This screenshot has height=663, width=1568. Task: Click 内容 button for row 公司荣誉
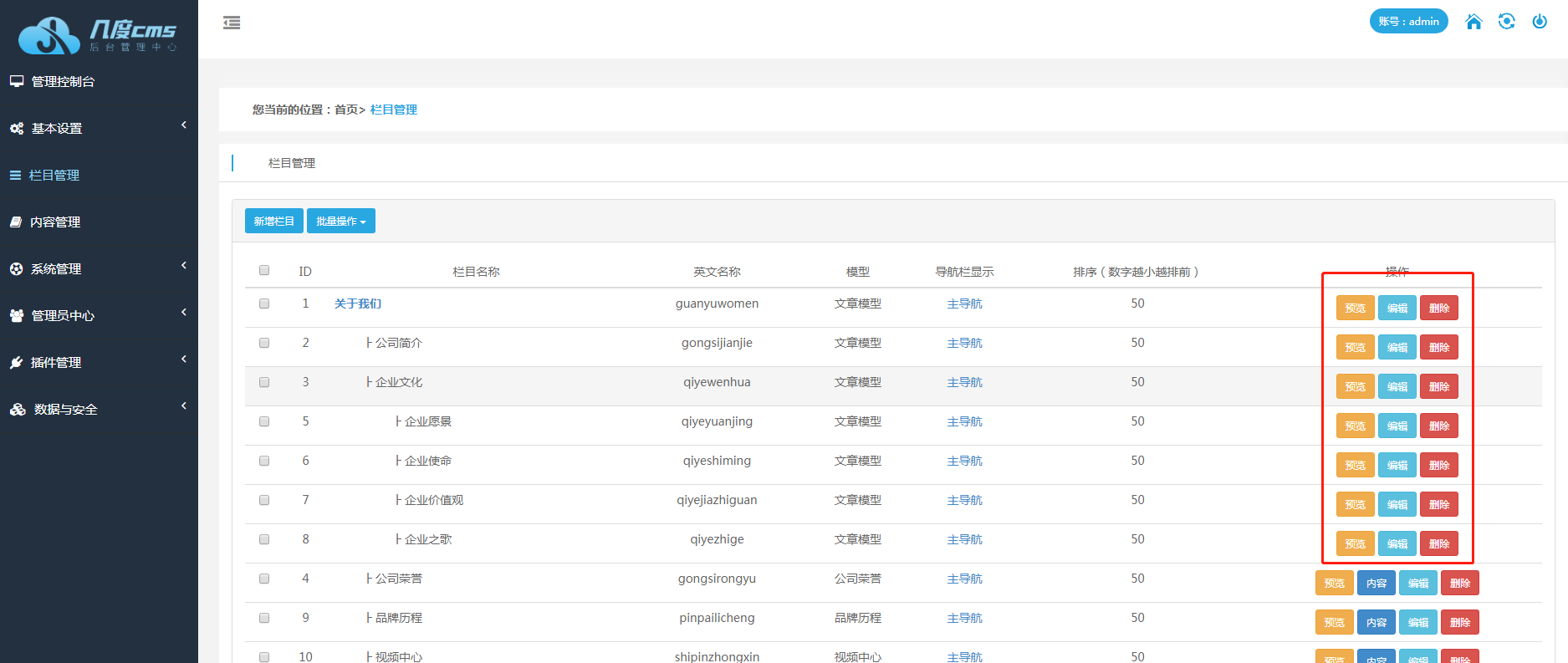click(1376, 583)
